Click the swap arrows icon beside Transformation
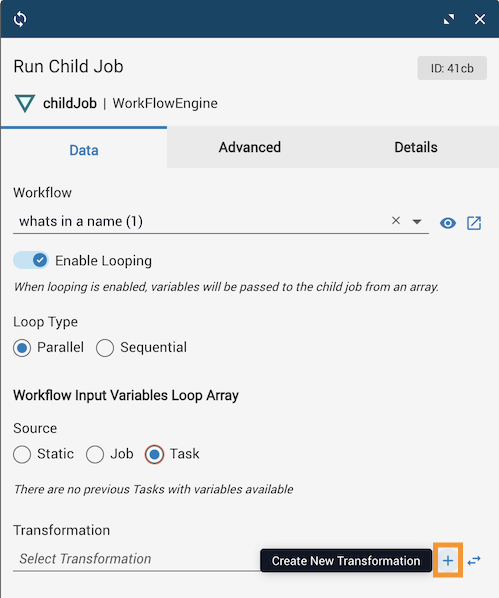This screenshot has height=598, width=499. click(x=474, y=560)
